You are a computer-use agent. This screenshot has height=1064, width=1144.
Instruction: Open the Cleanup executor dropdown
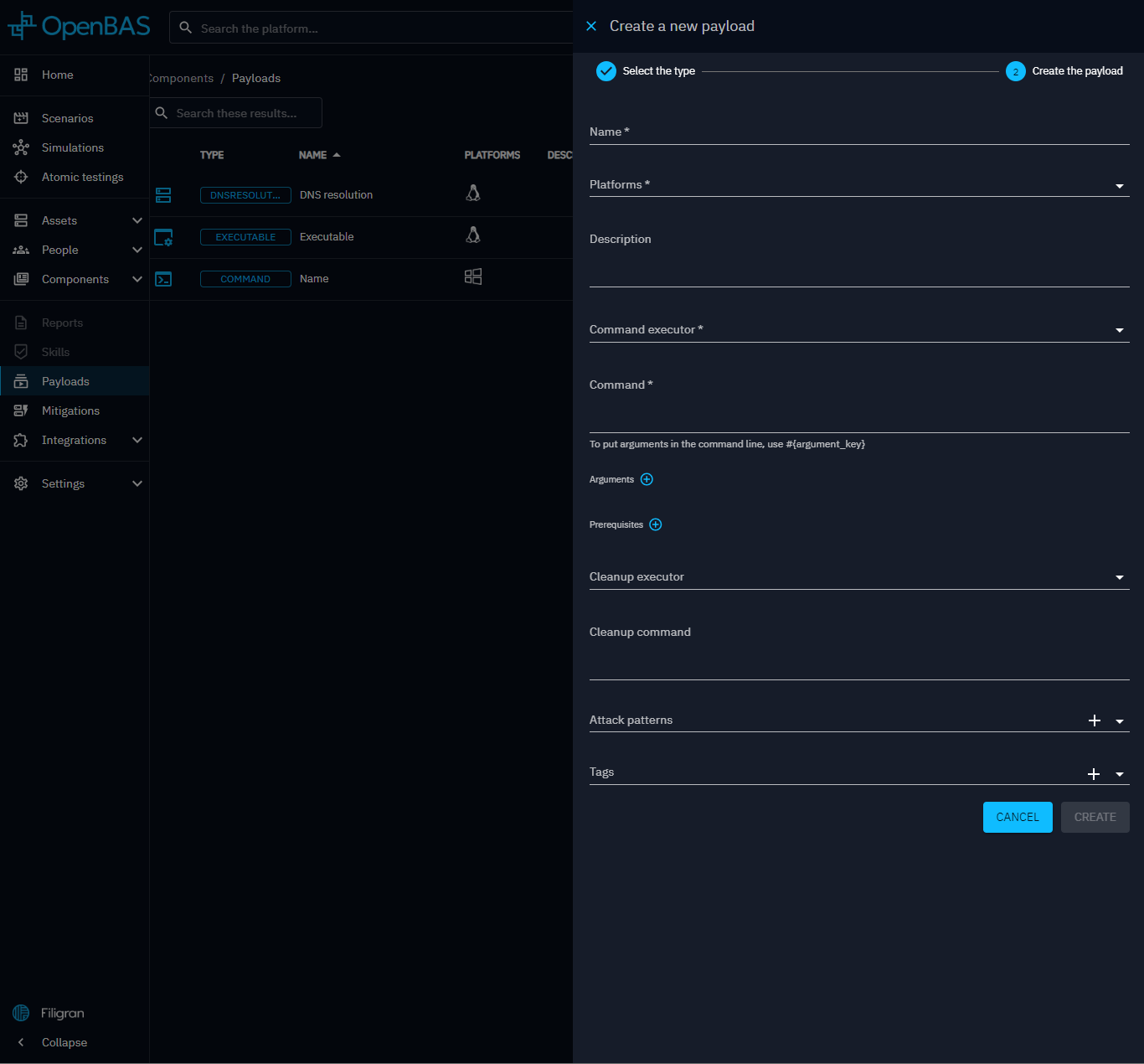pos(858,577)
